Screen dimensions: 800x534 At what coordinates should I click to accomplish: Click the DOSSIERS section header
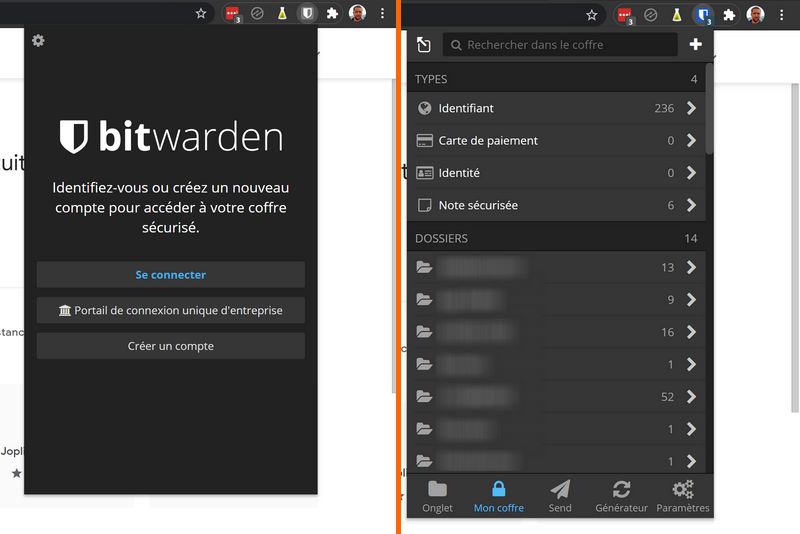[556, 238]
